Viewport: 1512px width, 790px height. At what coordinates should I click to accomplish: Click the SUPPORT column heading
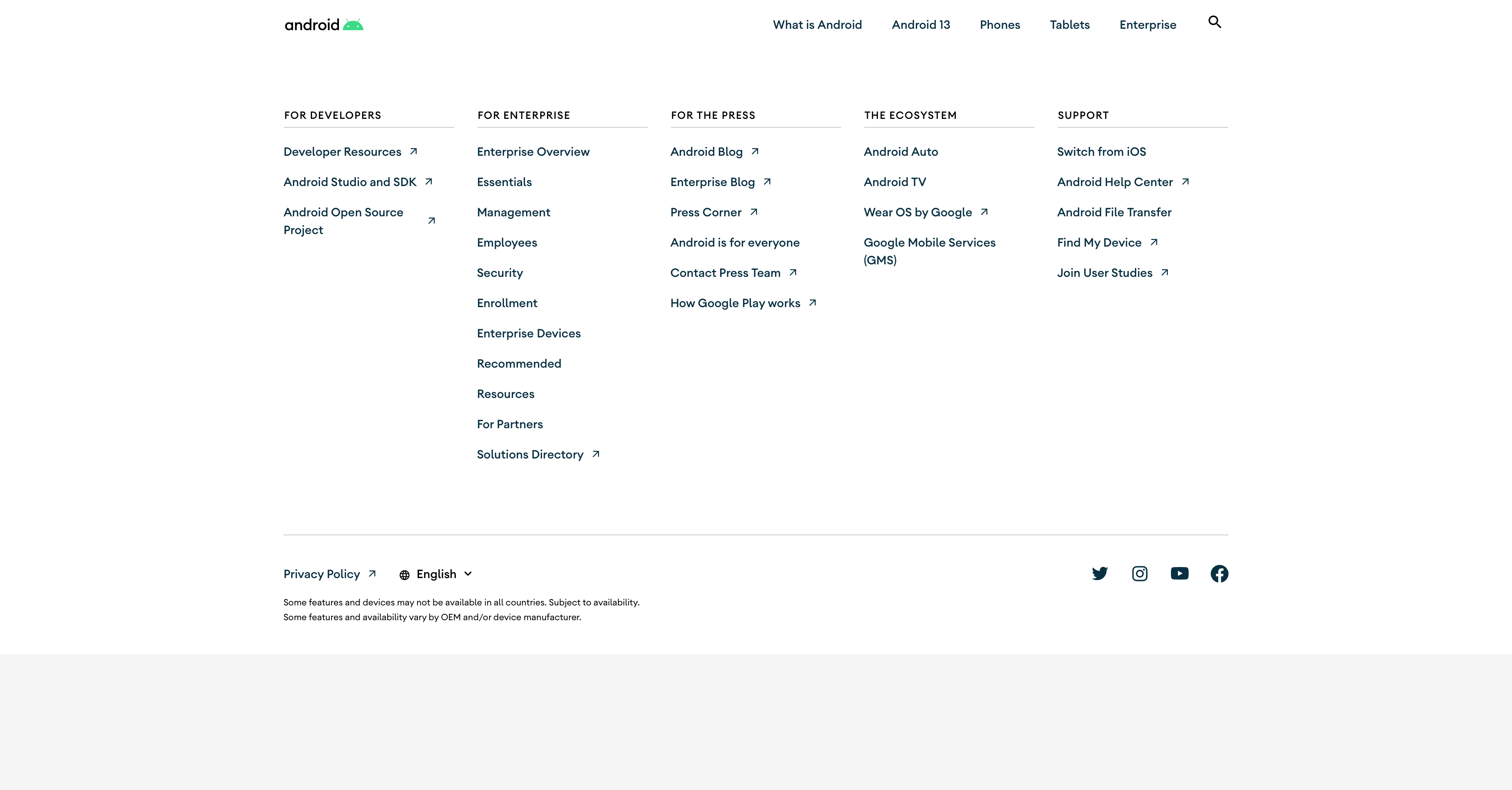click(x=1083, y=116)
